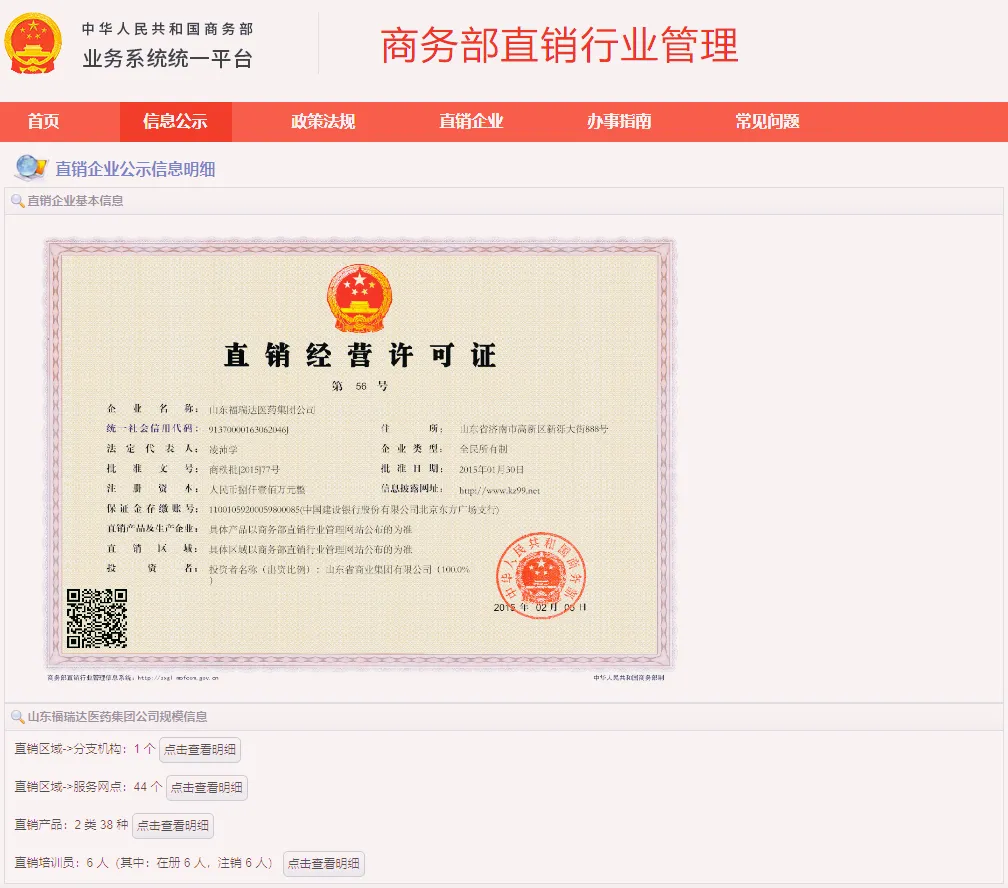
Task: Click the 直销企业公示信息明细 heading
Action: tap(135, 169)
